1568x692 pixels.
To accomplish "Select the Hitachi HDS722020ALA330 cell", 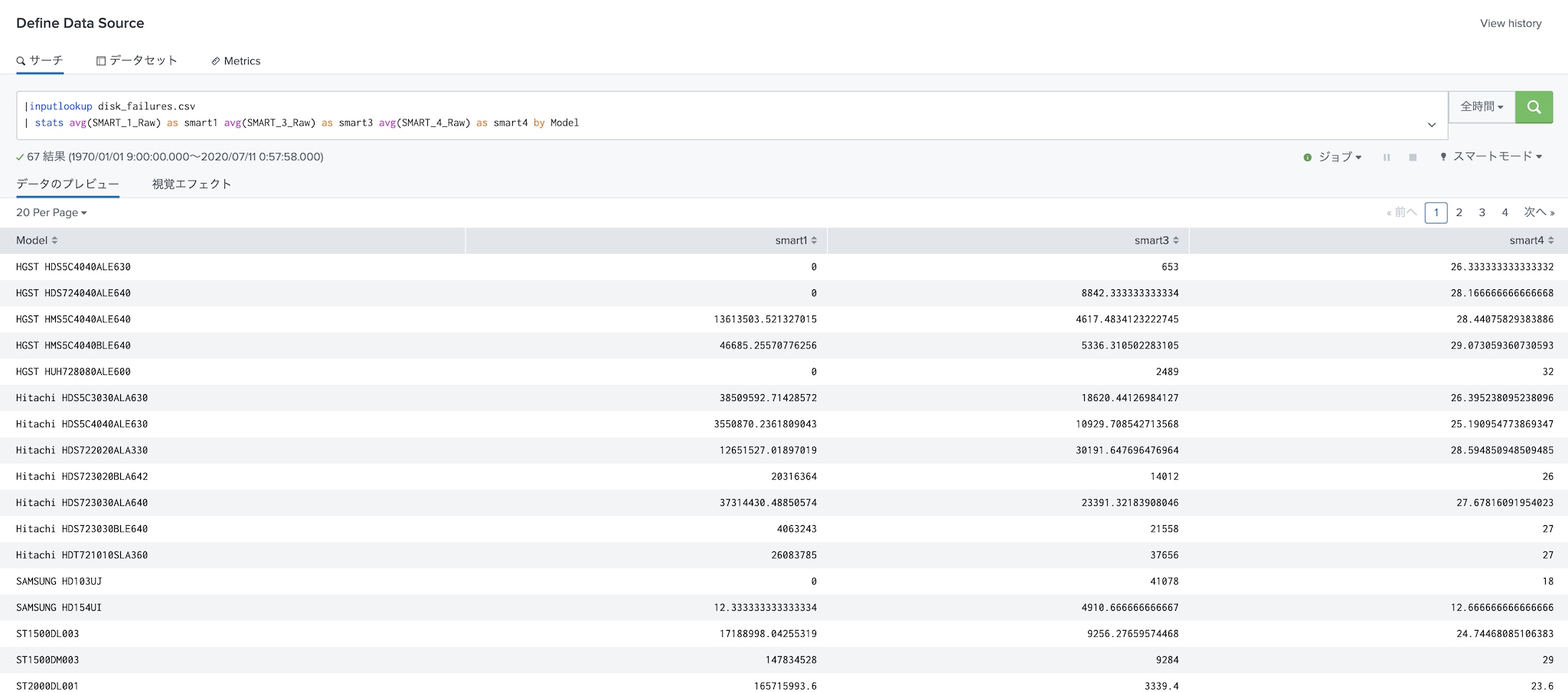I will point(82,450).
